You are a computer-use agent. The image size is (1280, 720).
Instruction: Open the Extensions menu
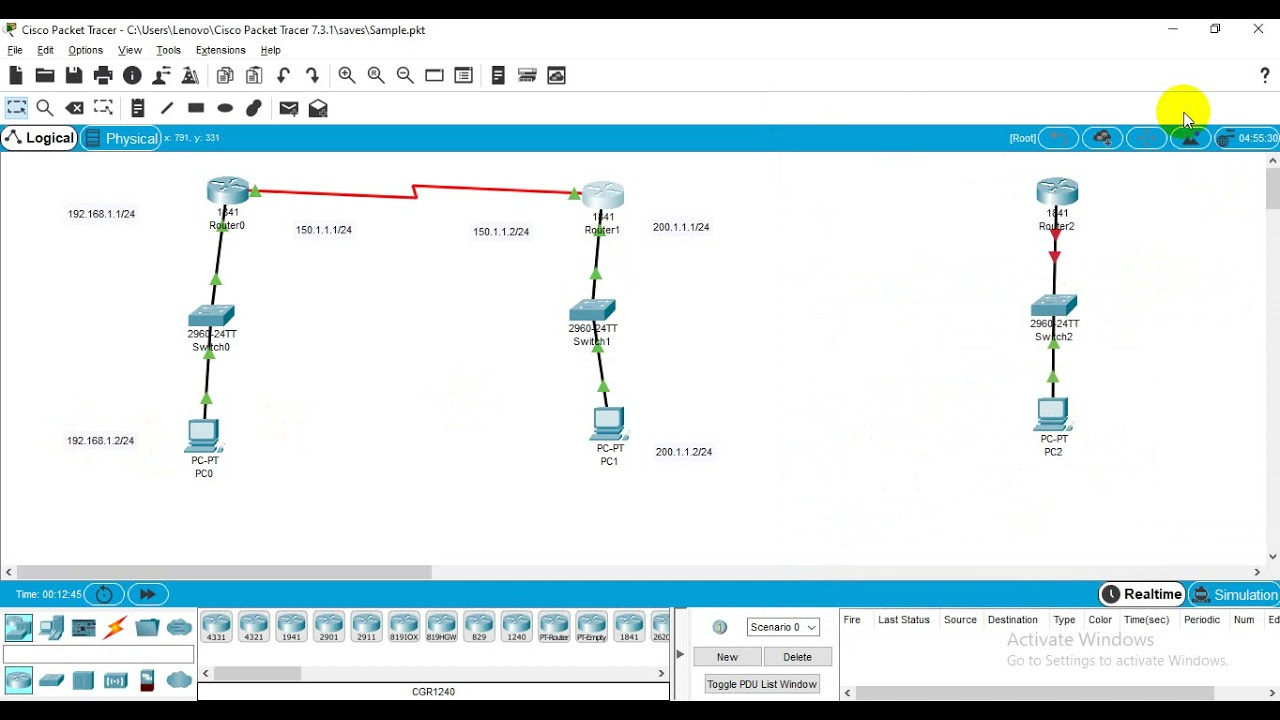[x=221, y=50]
